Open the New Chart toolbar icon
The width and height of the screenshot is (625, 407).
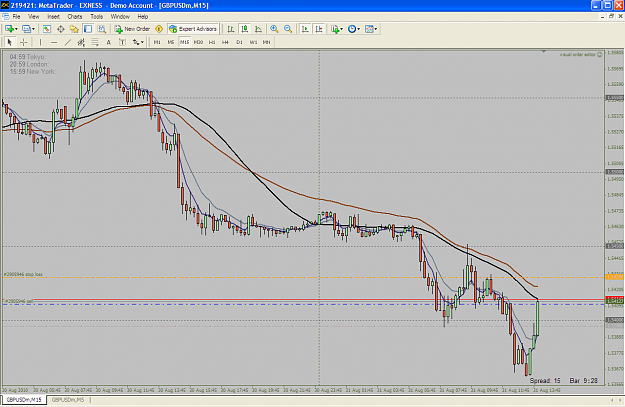[x=10, y=29]
